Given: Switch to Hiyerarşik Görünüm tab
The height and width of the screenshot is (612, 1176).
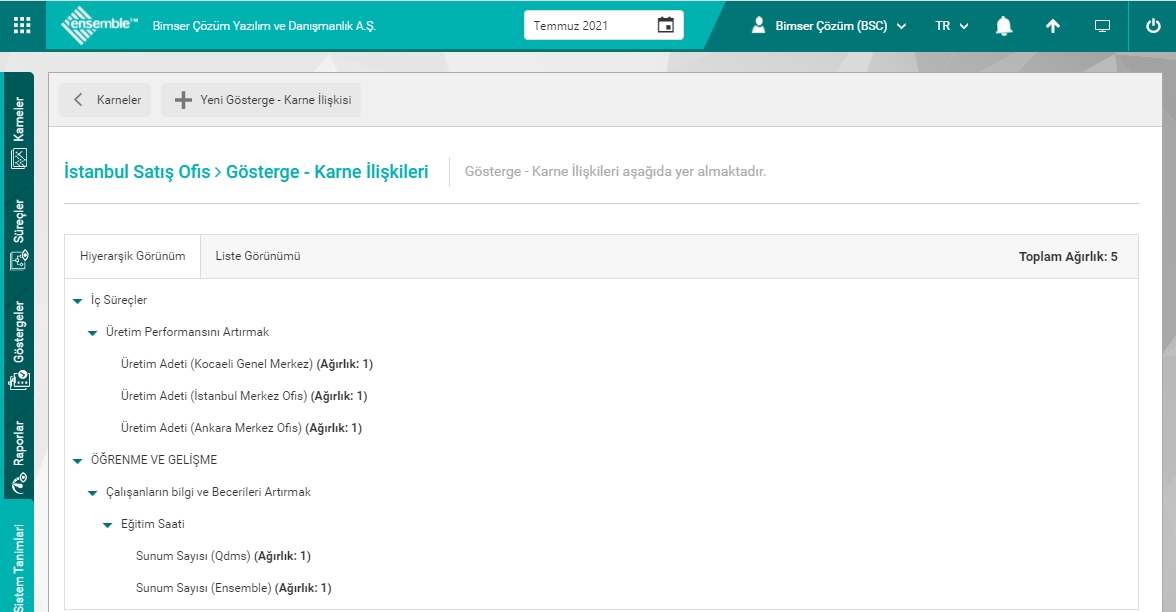Looking at the screenshot, I should click(133, 256).
